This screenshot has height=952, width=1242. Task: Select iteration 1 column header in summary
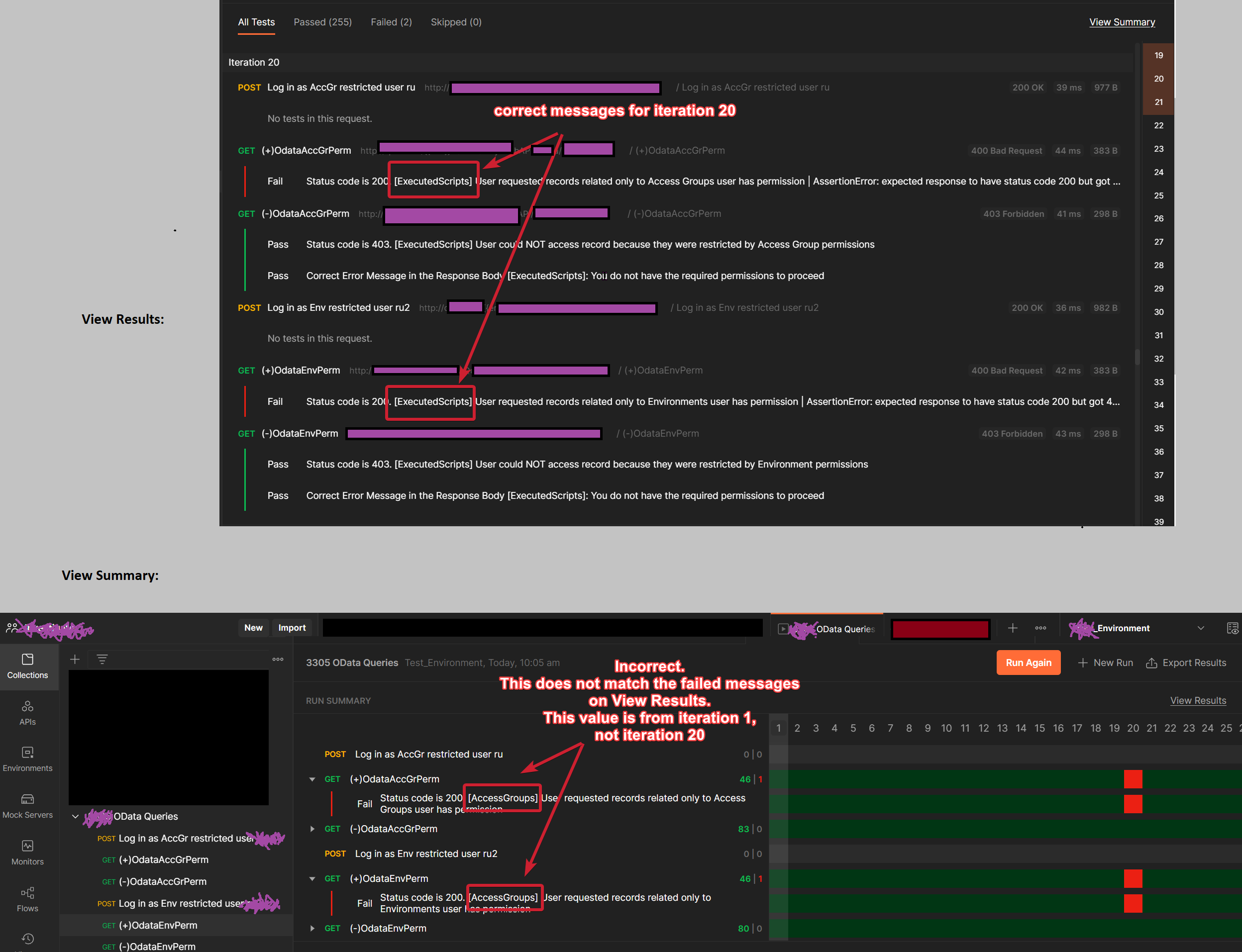pos(778,728)
